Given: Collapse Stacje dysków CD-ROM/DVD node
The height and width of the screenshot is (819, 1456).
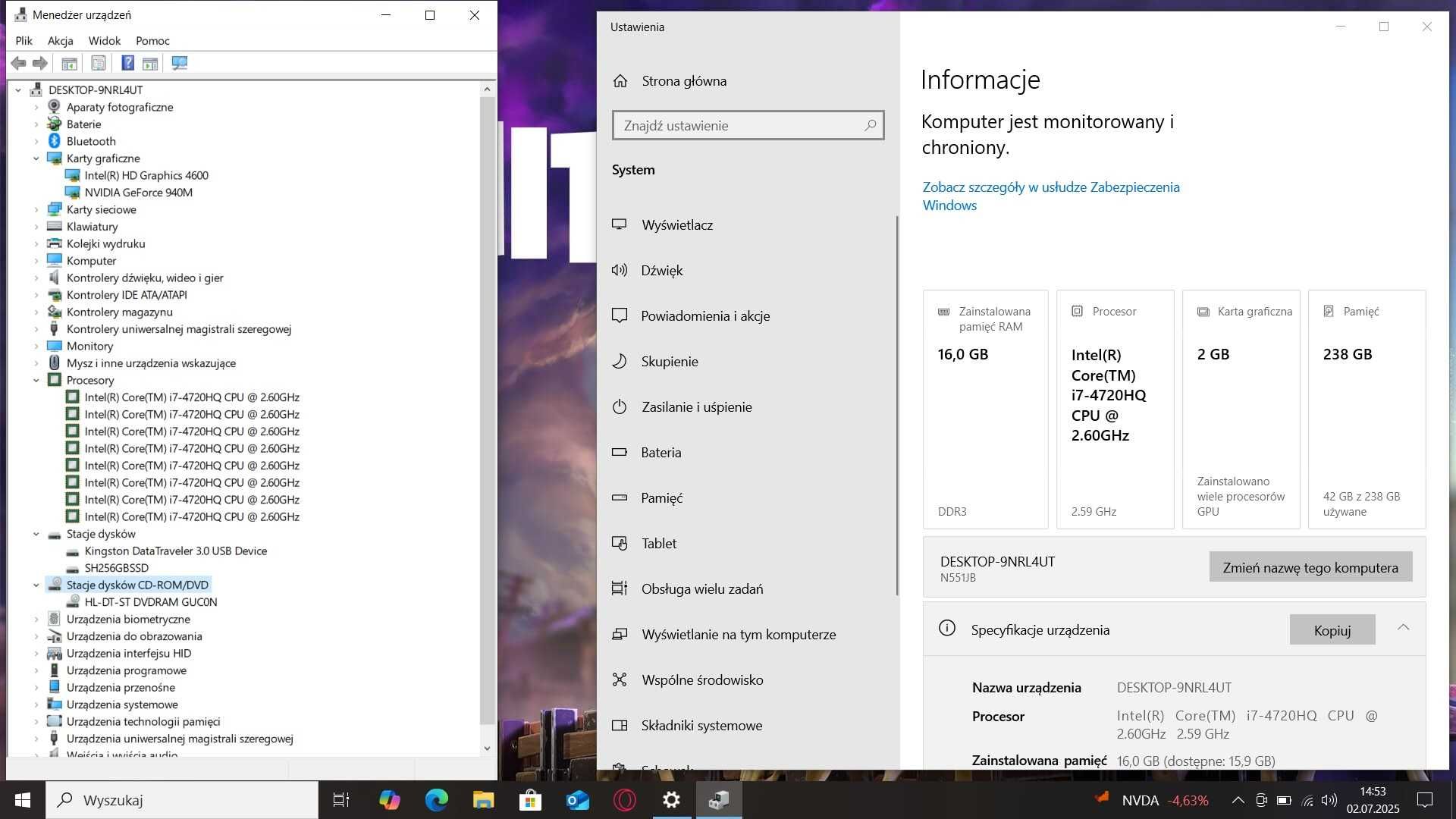Looking at the screenshot, I should [36, 585].
